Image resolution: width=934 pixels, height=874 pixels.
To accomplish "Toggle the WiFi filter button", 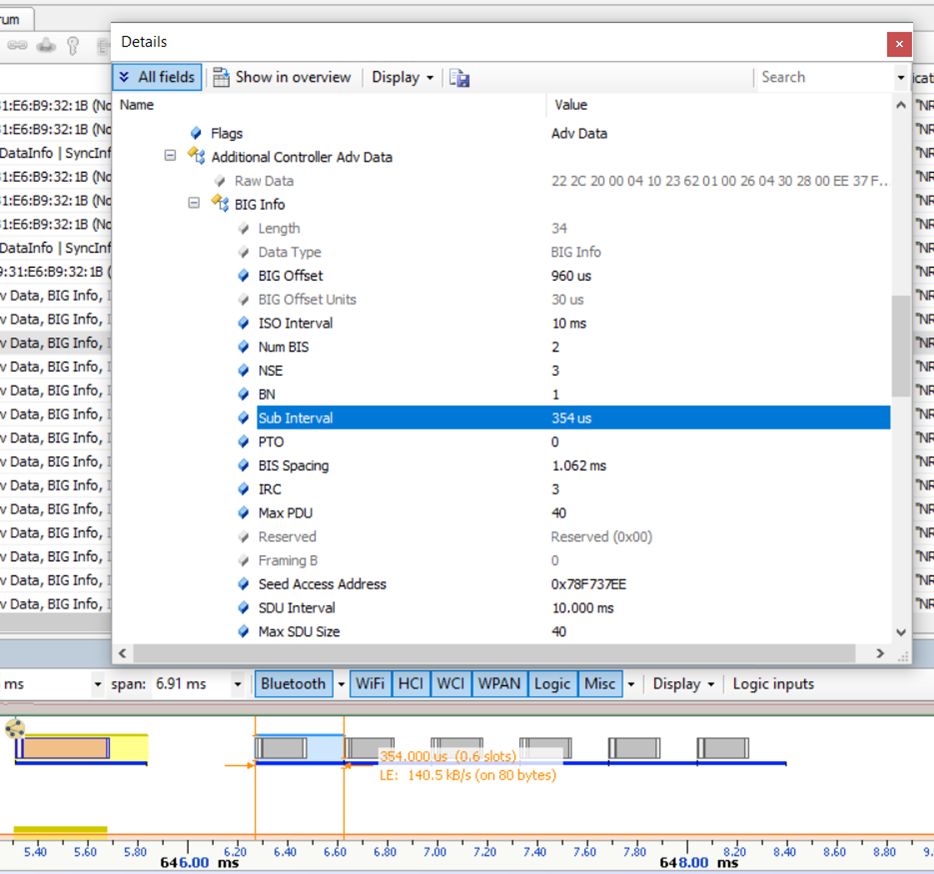I will pos(370,684).
